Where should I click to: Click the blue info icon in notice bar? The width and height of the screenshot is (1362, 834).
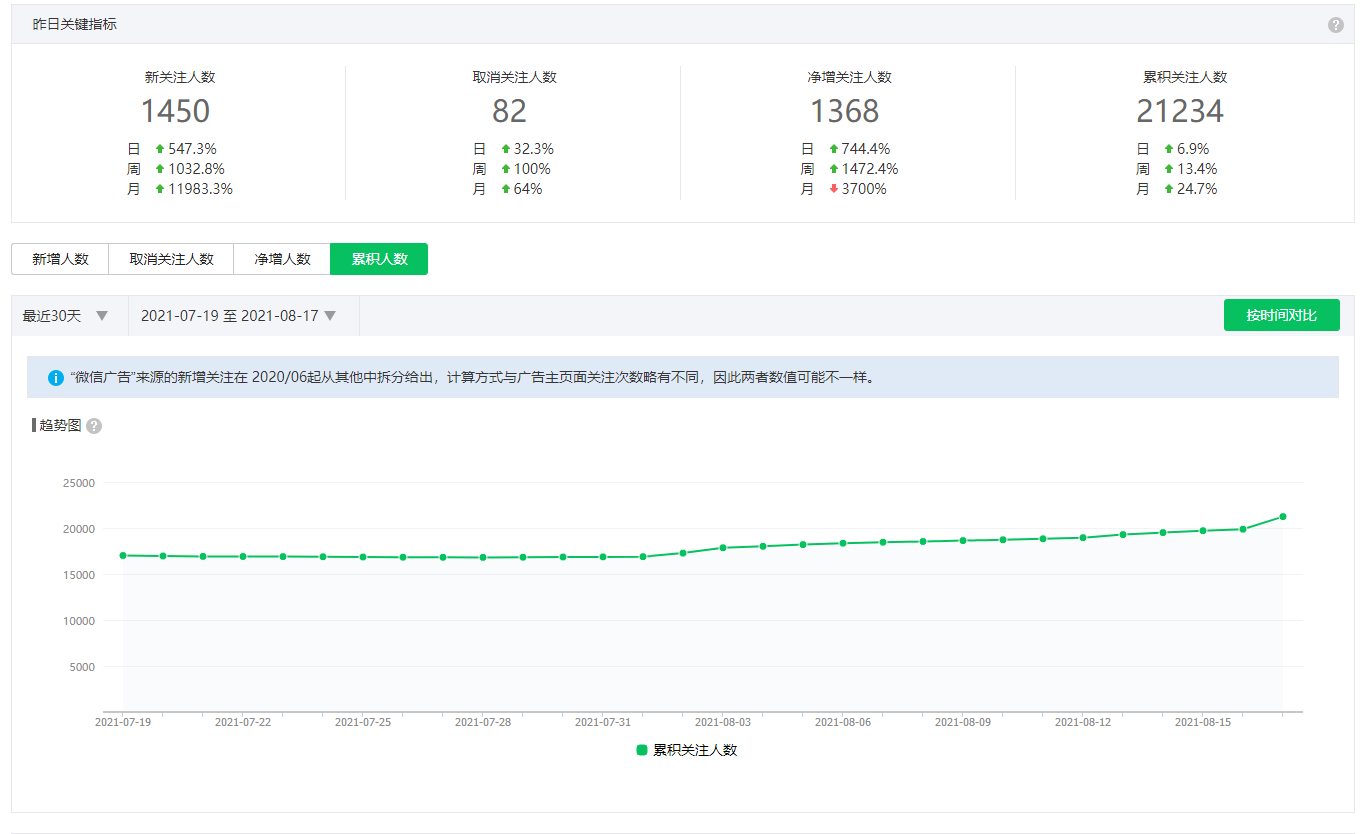pos(56,378)
